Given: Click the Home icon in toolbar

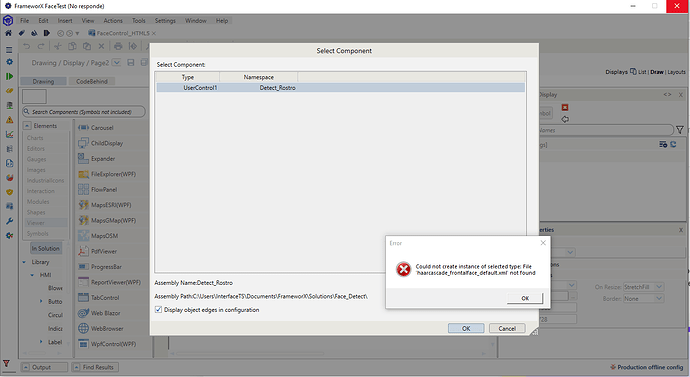Looking at the screenshot, I should point(8,33).
